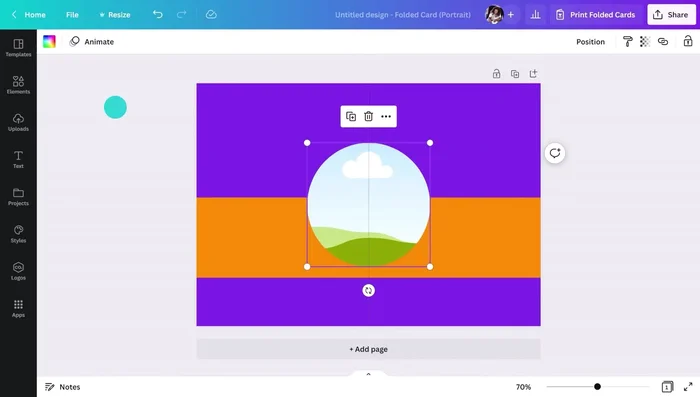
Task: Click the comment bubble button beside canvas
Action: (x=555, y=153)
